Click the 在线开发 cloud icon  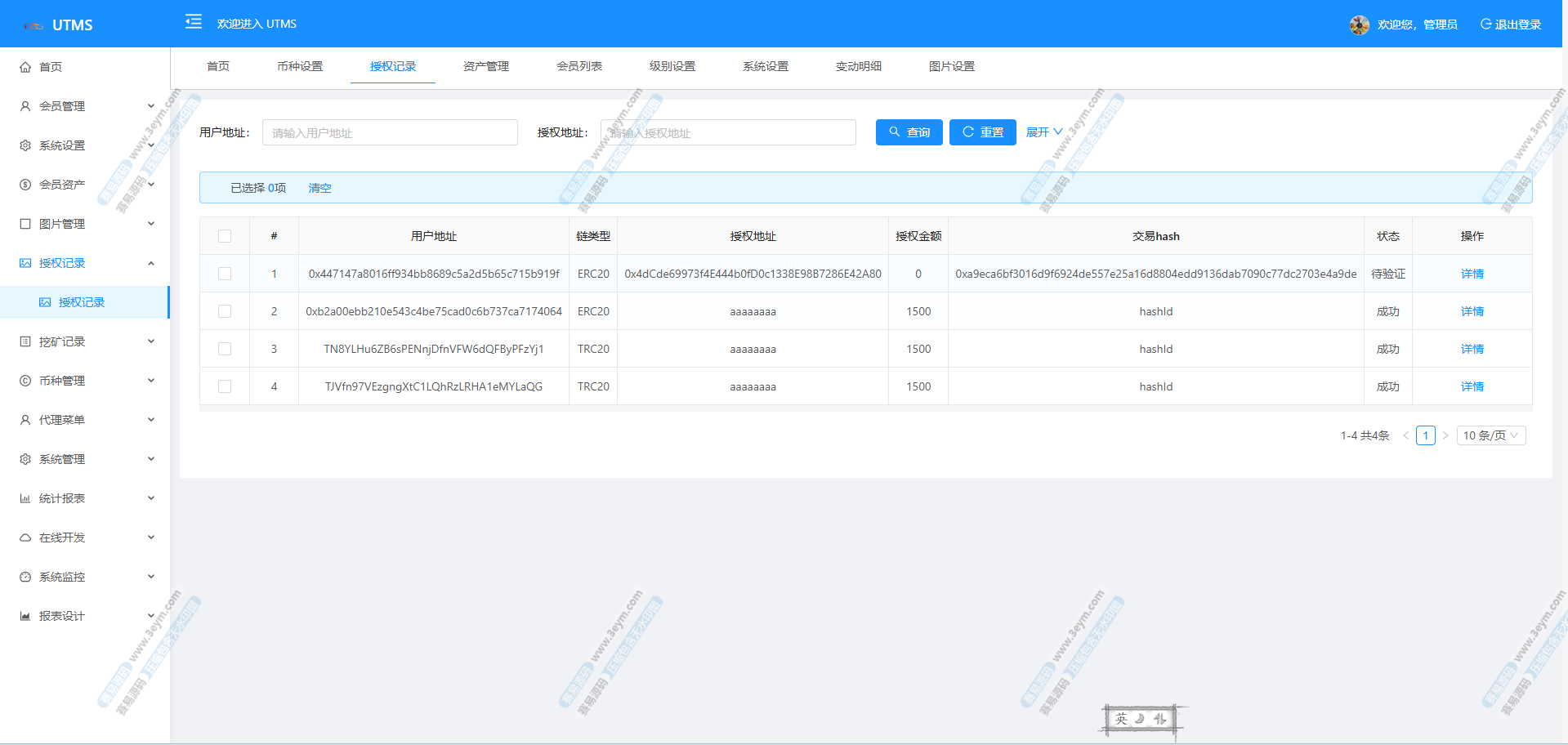(x=25, y=538)
